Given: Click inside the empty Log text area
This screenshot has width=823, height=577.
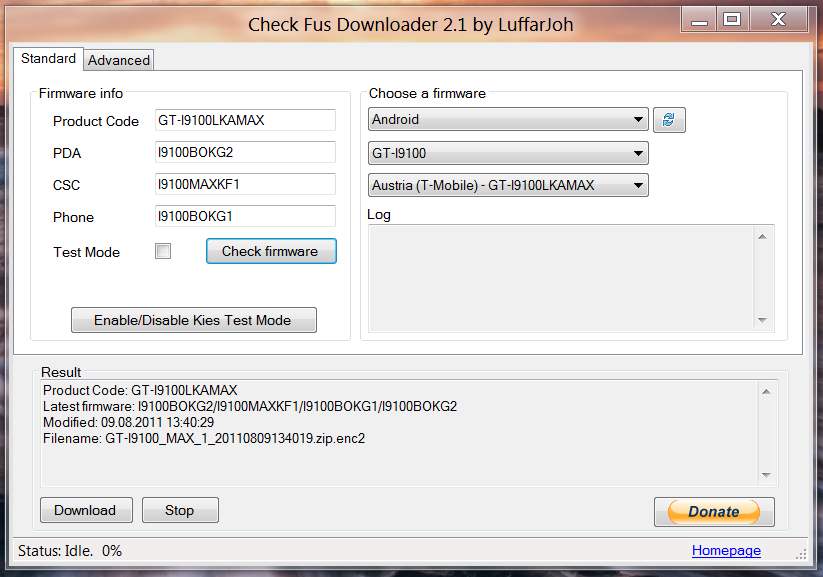Looking at the screenshot, I should pos(561,278).
